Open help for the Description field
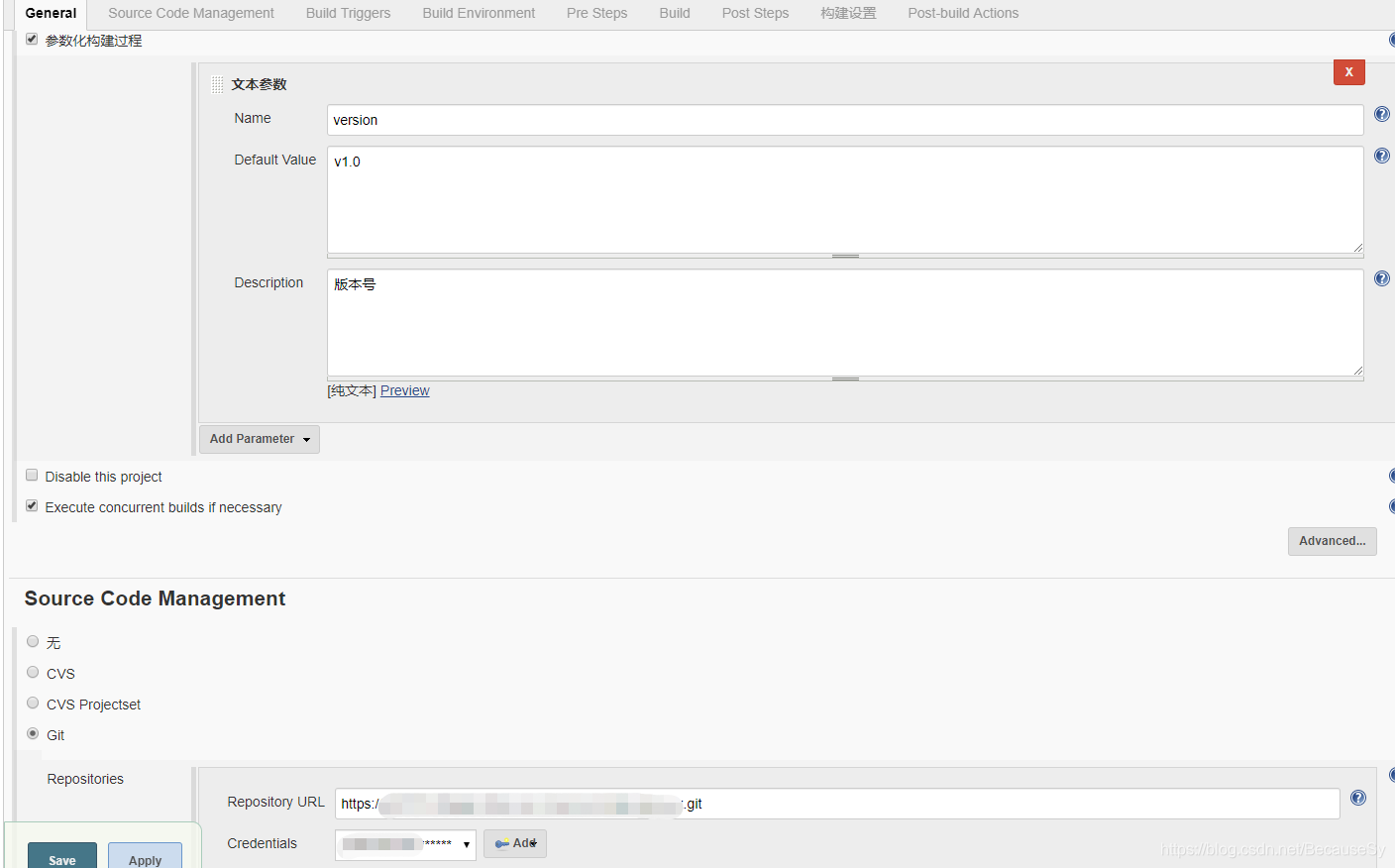Image resolution: width=1395 pixels, height=868 pixels. (x=1382, y=278)
